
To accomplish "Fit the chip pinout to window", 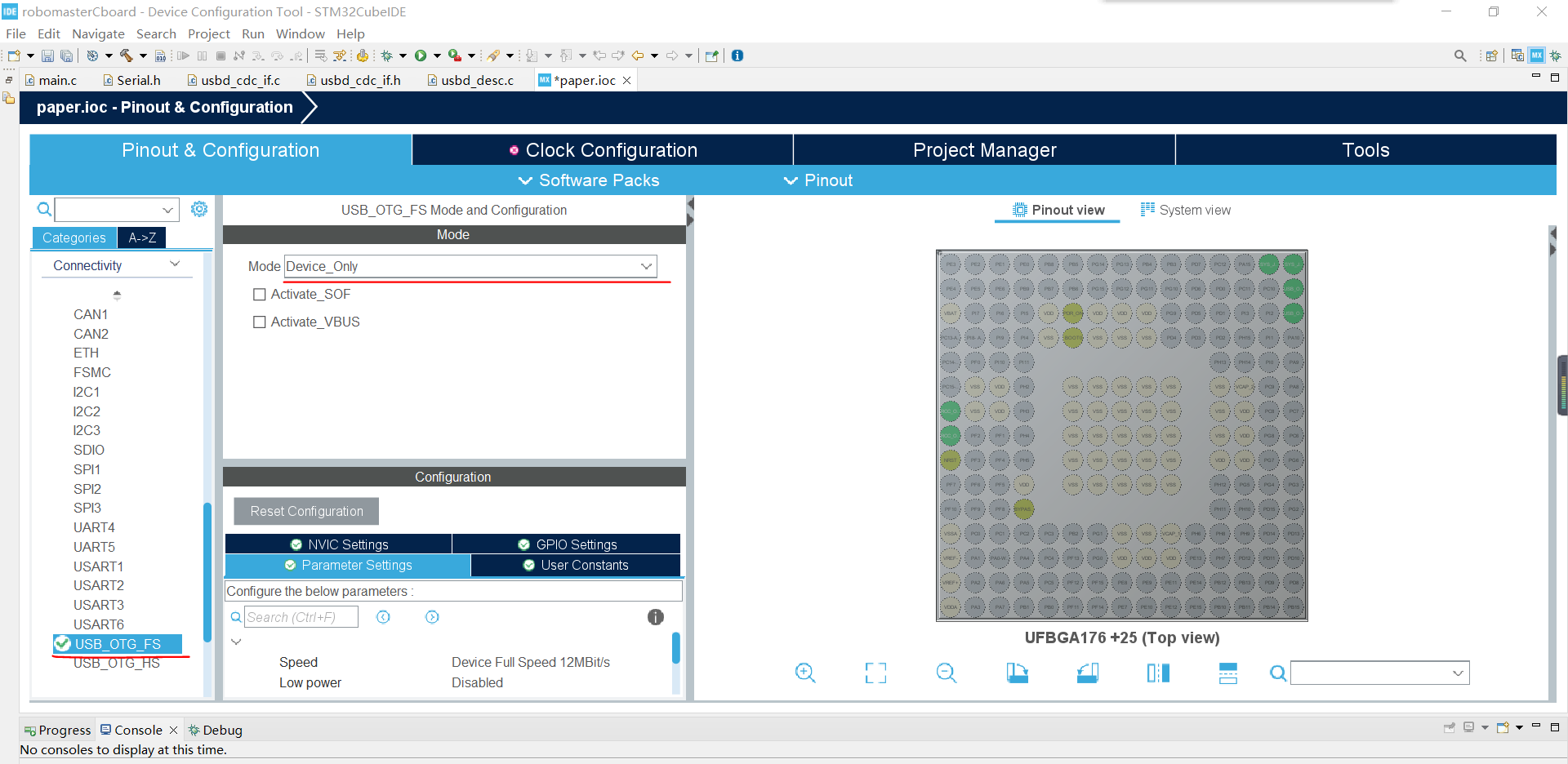I will click(875, 673).
